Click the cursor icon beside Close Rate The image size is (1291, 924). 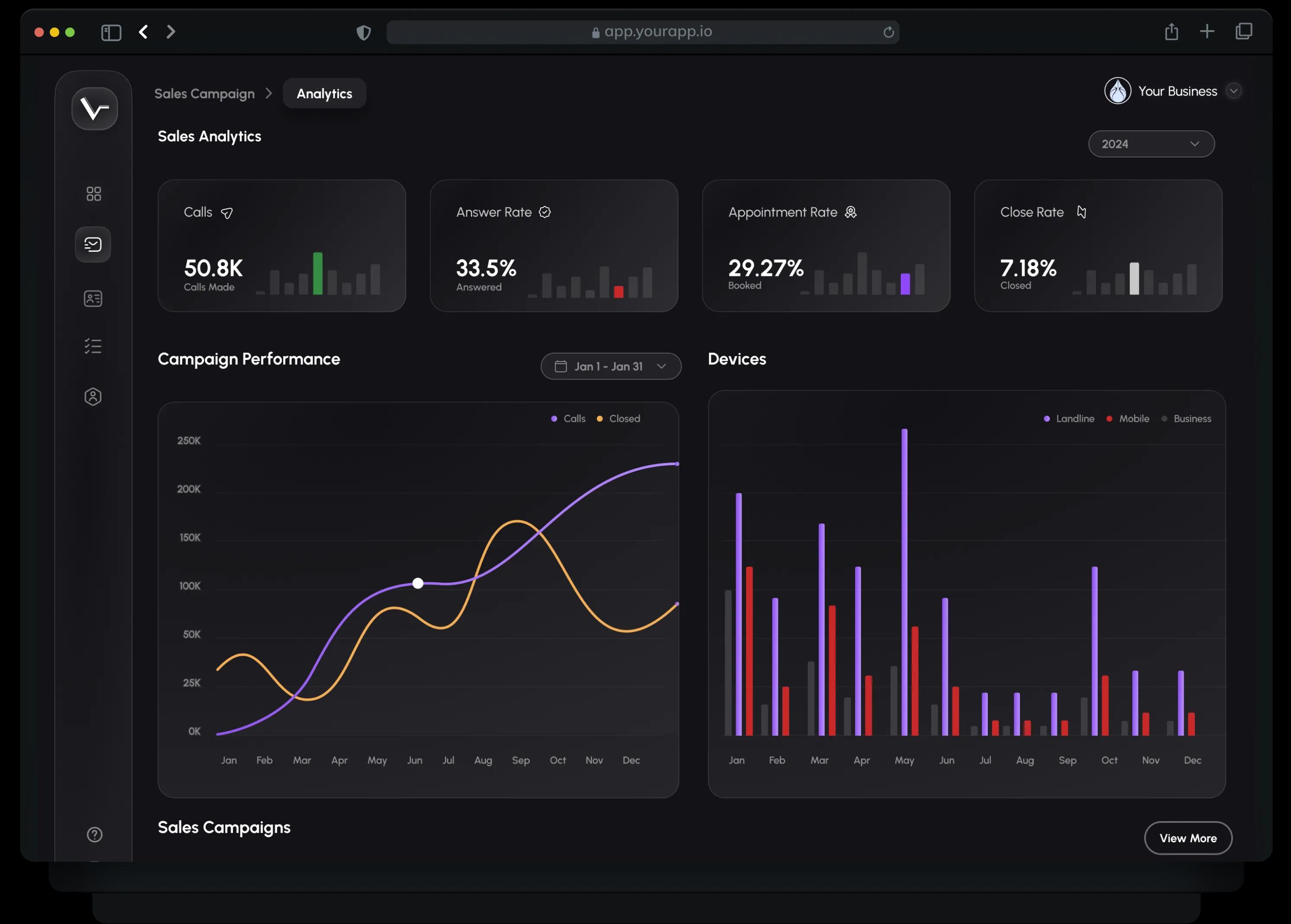(1082, 212)
